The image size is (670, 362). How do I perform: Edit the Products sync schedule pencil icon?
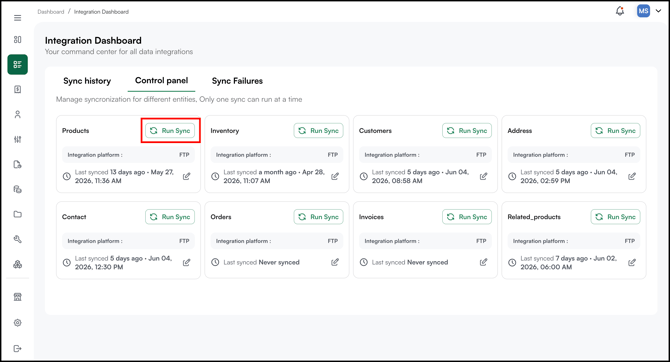pos(186,176)
